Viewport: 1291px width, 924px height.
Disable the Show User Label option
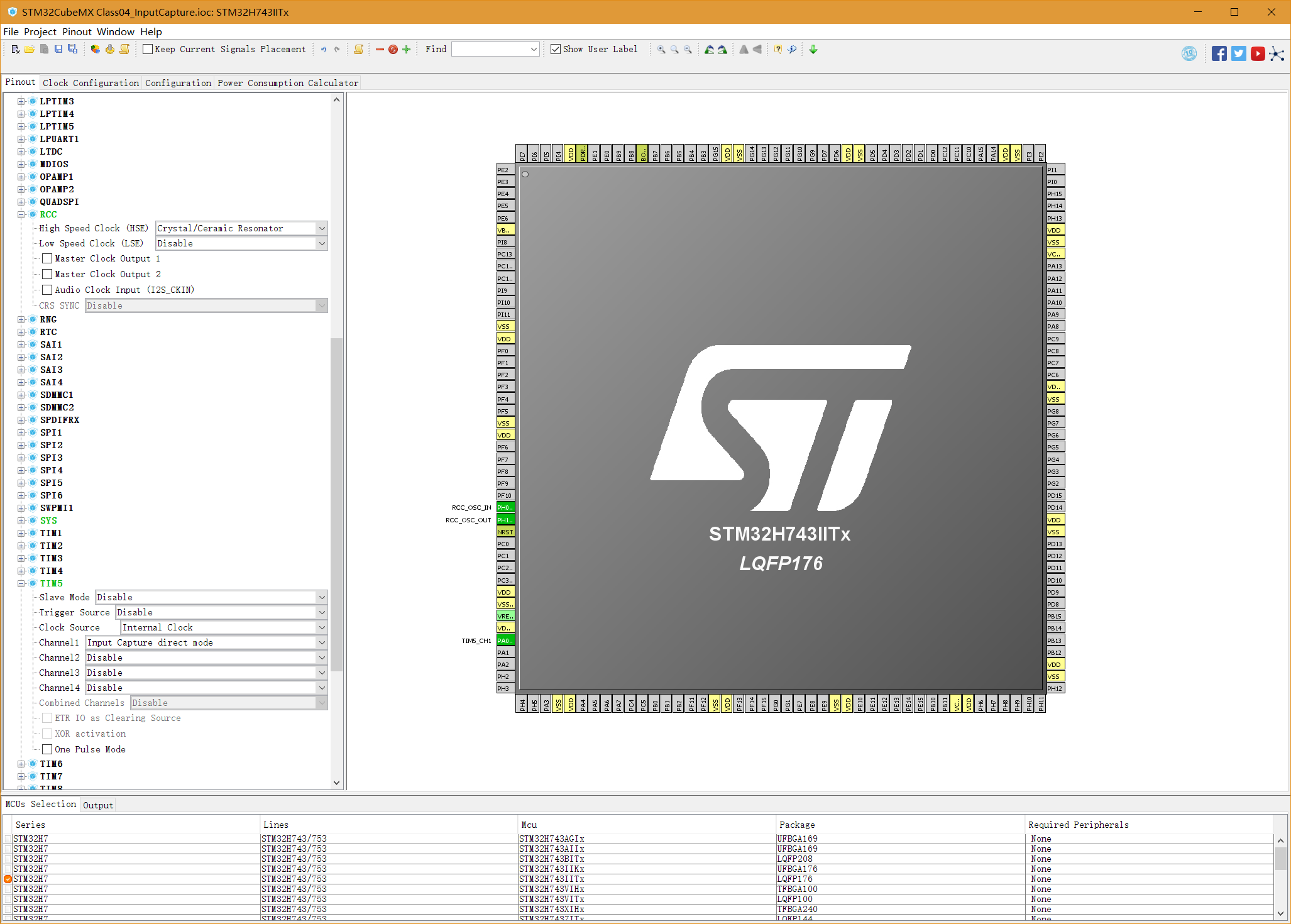(556, 48)
